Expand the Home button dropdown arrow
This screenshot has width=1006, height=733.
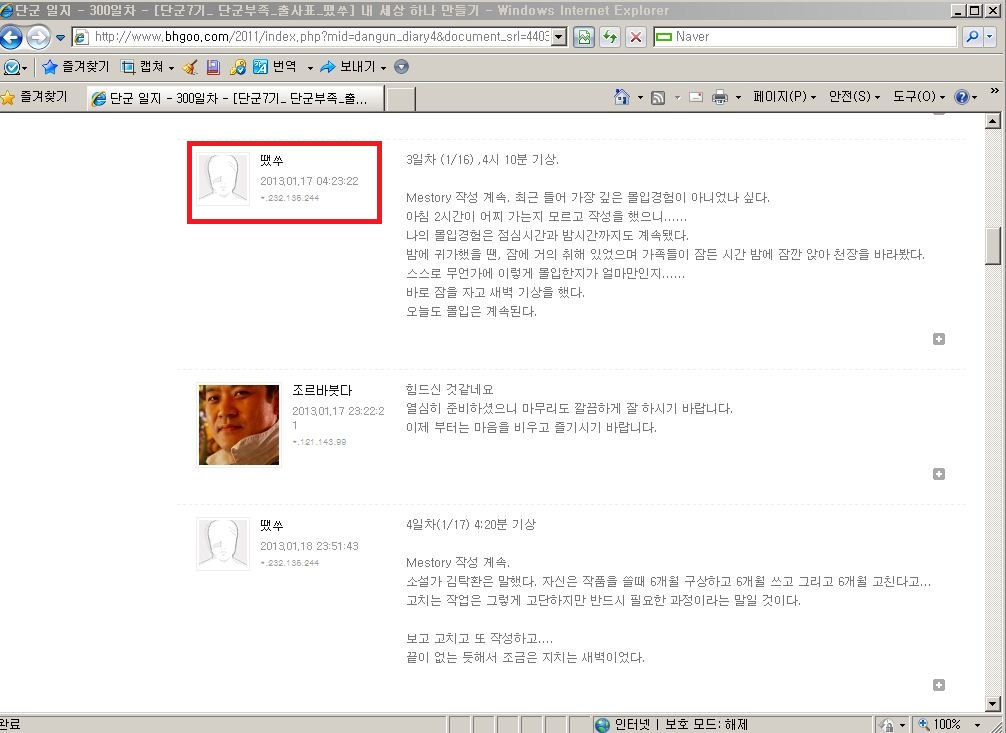[640, 98]
